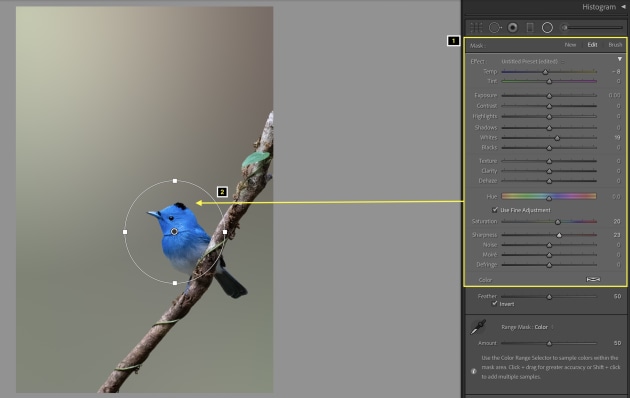Click the Shadows slider handle
Image resolution: width=630 pixels, height=398 pixels.
click(x=549, y=128)
